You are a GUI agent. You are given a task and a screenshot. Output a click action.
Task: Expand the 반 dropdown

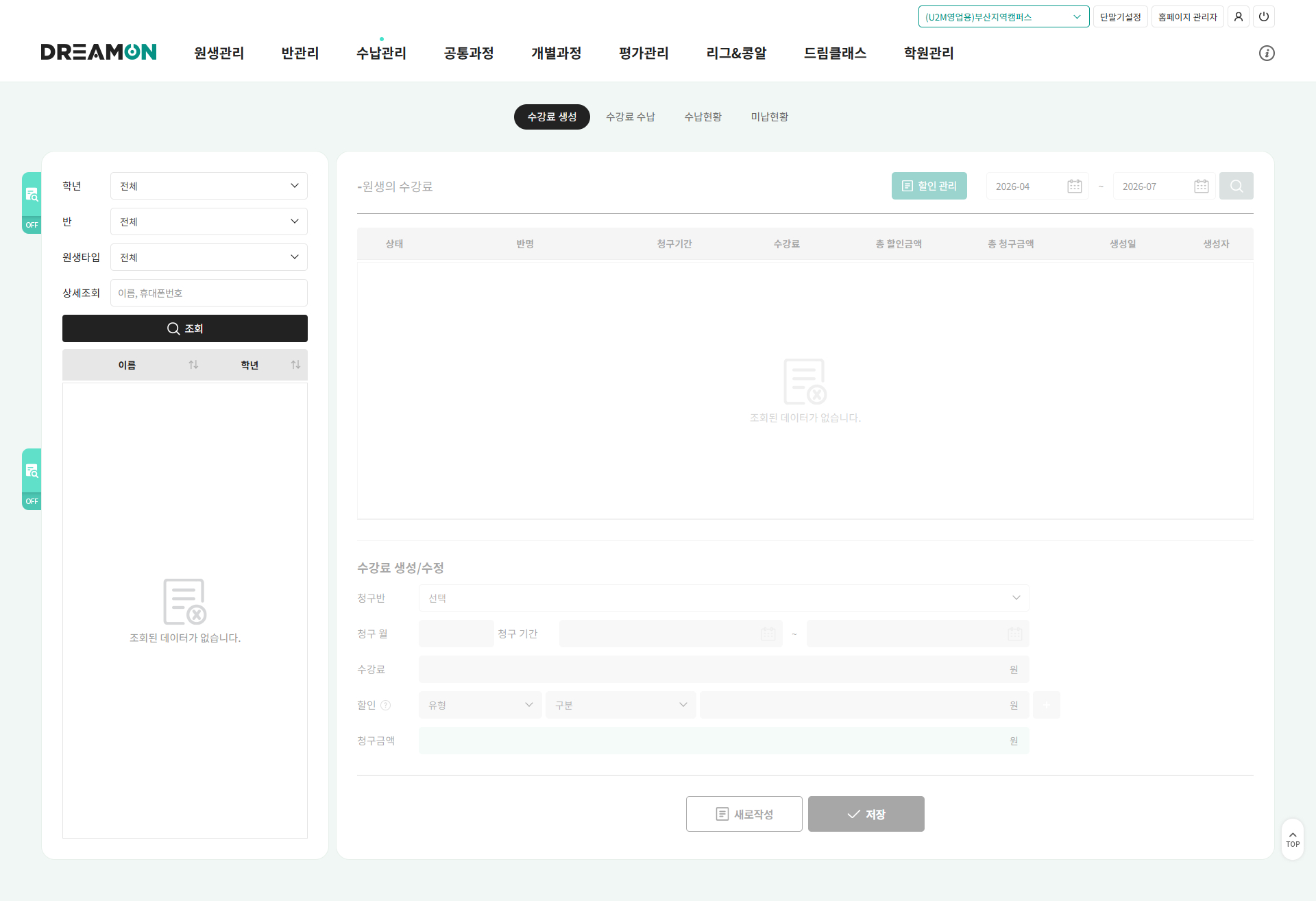pos(209,221)
